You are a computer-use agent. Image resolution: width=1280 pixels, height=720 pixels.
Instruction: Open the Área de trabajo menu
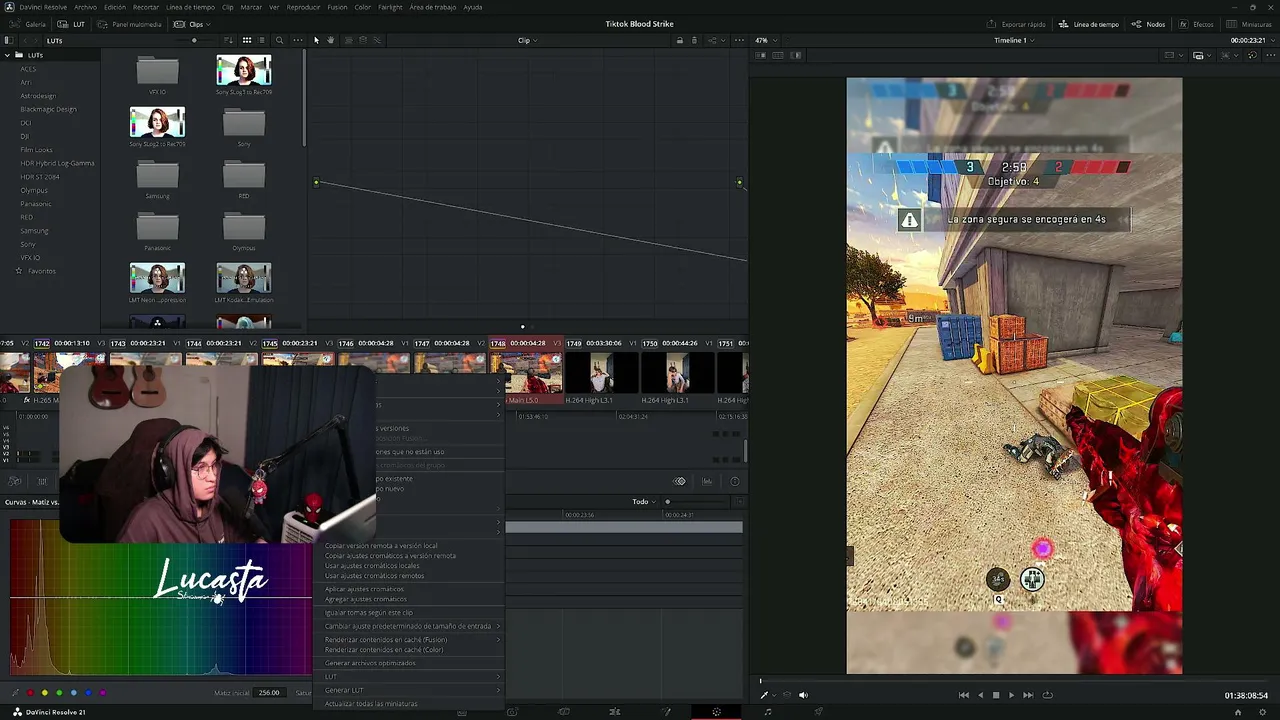433,7
